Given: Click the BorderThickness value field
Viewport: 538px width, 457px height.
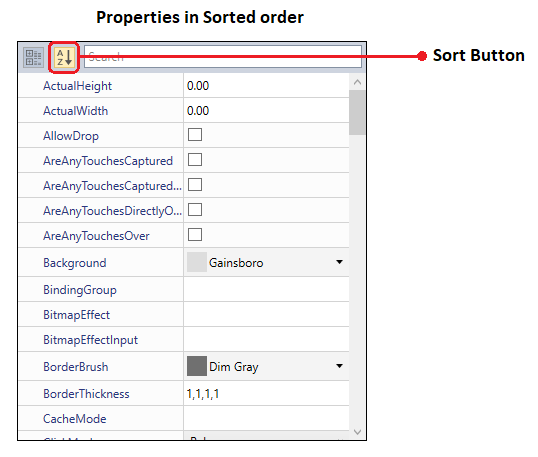Looking at the screenshot, I should (x=267, y=394).
